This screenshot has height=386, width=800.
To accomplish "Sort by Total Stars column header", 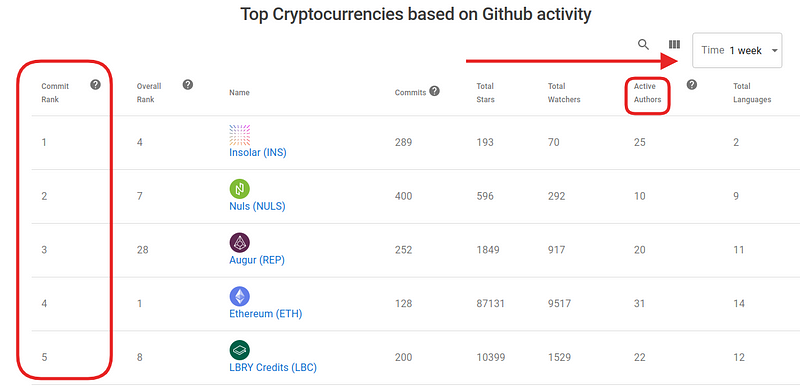I will click(x=485, y=93).
